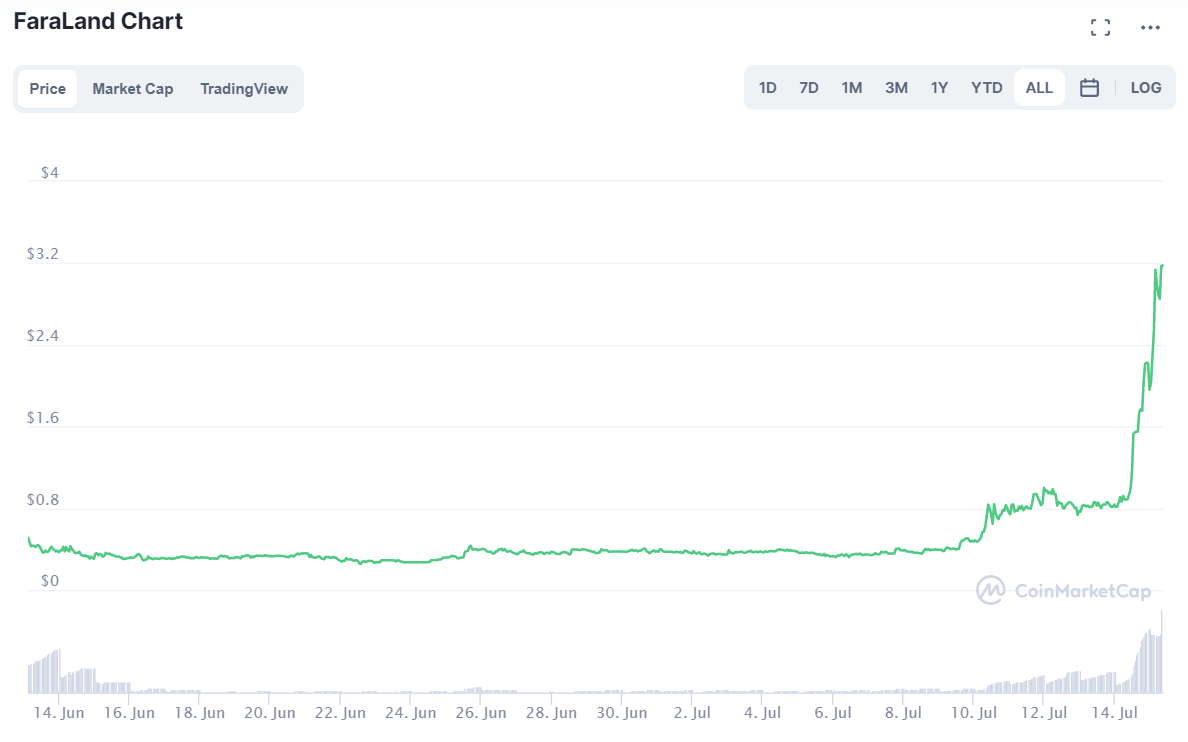Set the range to 1Y
This screenshot has height=742, width=1188.
[939, 88]
